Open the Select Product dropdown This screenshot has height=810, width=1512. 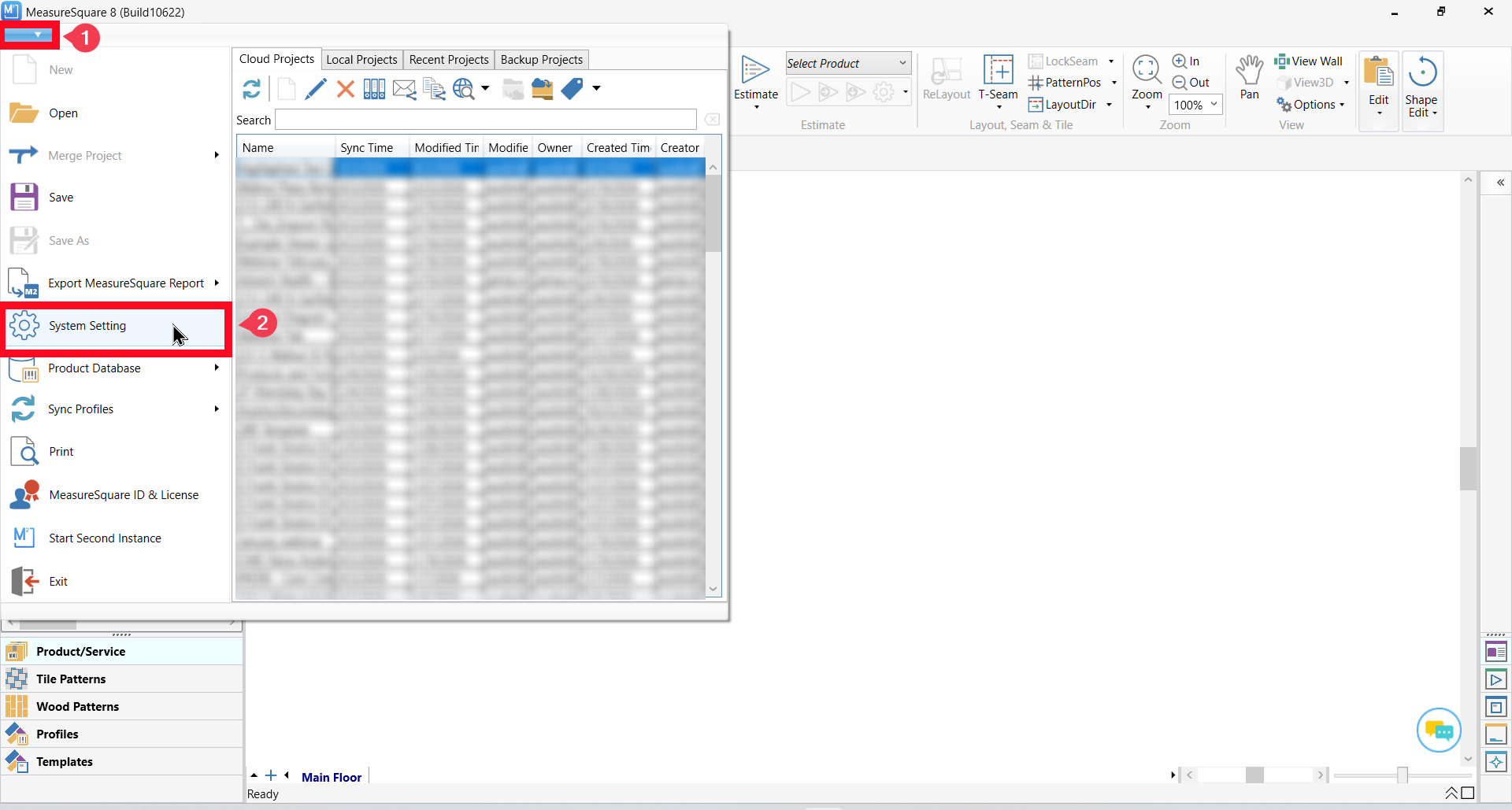coord(848,63)
